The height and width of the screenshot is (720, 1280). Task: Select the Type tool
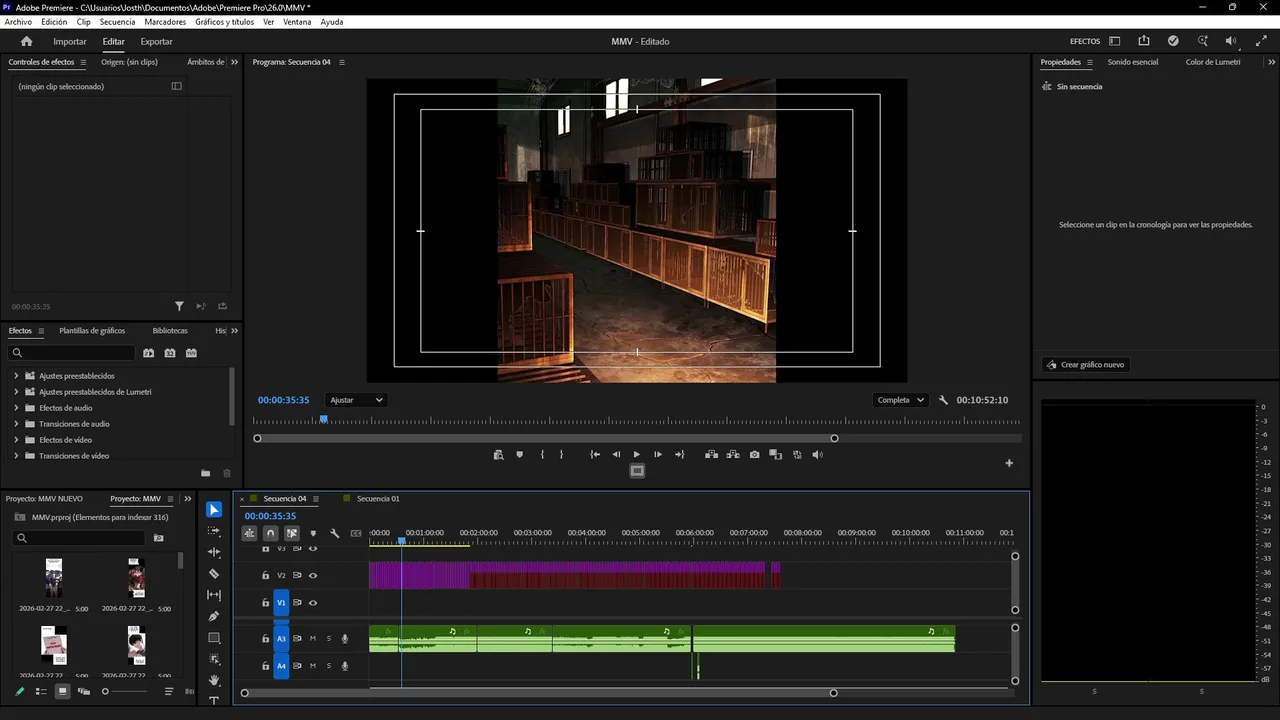pyautogui.click(x=214, y=700)
